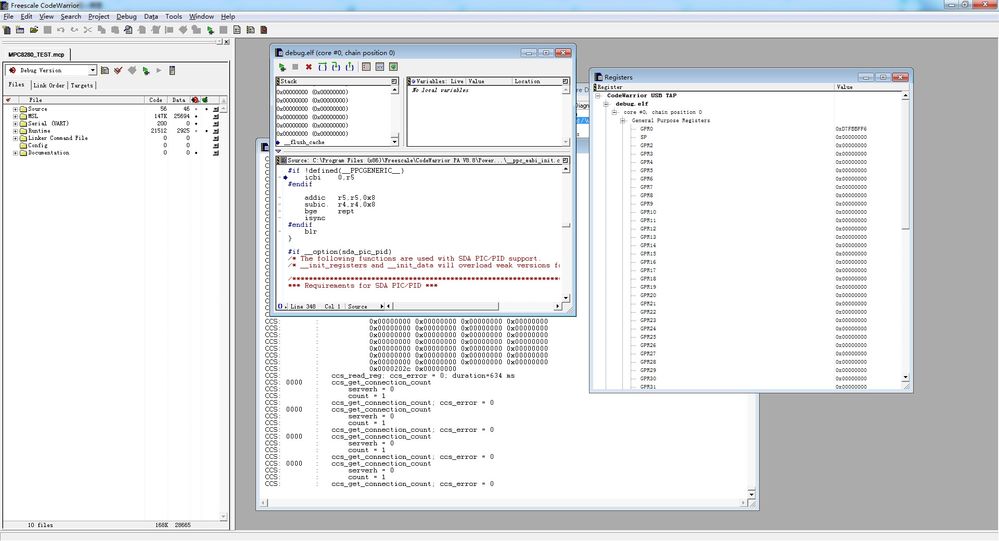The height and width of the screenshot is (541, 999).
Task: Click the Data column header
Action: coord(178,100)
